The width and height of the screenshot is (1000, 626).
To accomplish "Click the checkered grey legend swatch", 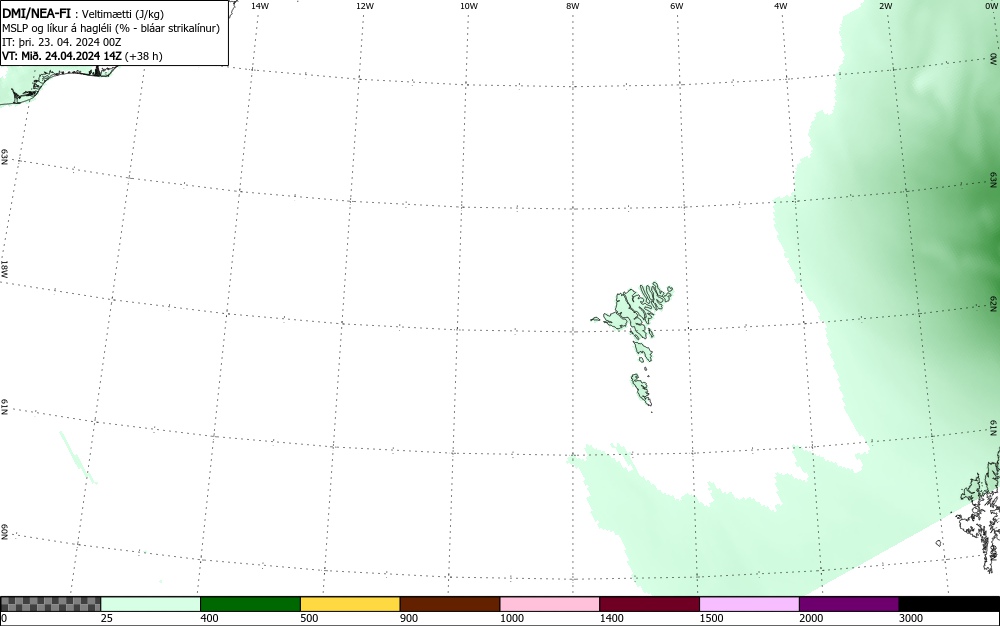I will [x=51, y=604].
